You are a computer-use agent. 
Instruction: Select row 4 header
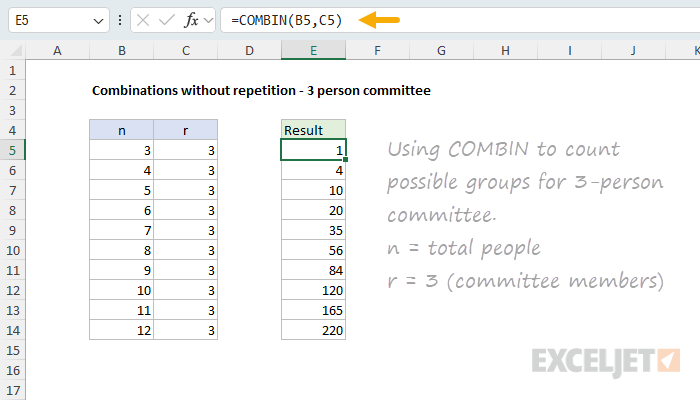(x=12, y=130)
